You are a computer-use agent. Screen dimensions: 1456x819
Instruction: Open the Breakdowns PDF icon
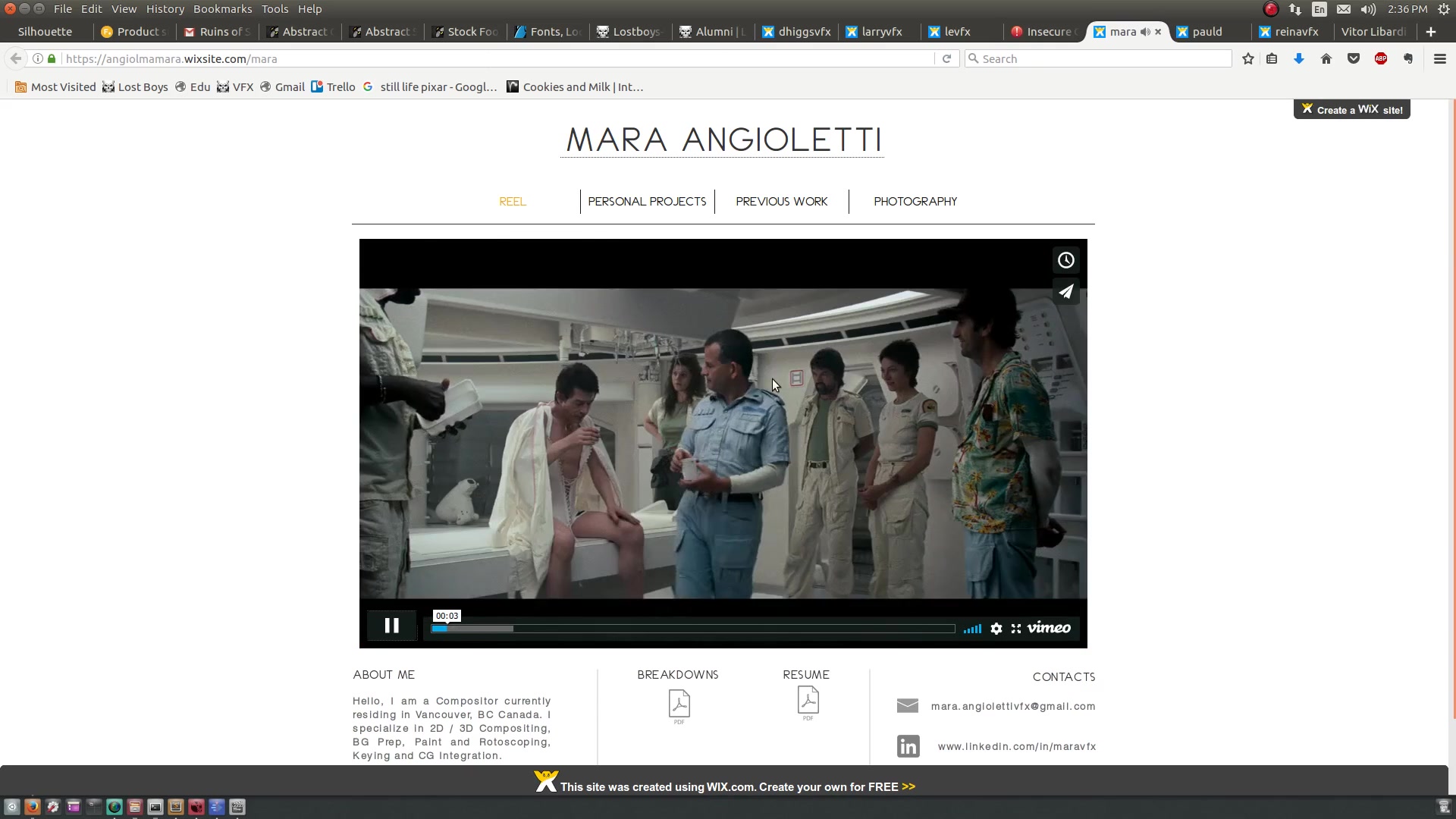pos(679,707)
